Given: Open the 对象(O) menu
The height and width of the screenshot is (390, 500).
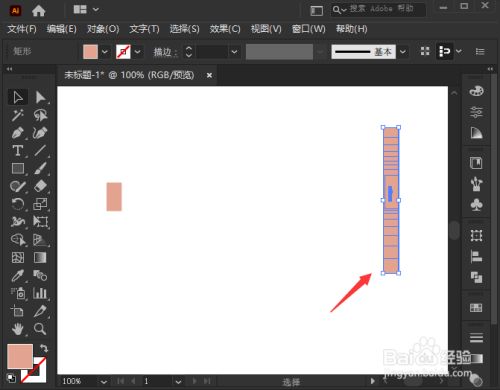Looking at the screenshot, I should point(103,29).
